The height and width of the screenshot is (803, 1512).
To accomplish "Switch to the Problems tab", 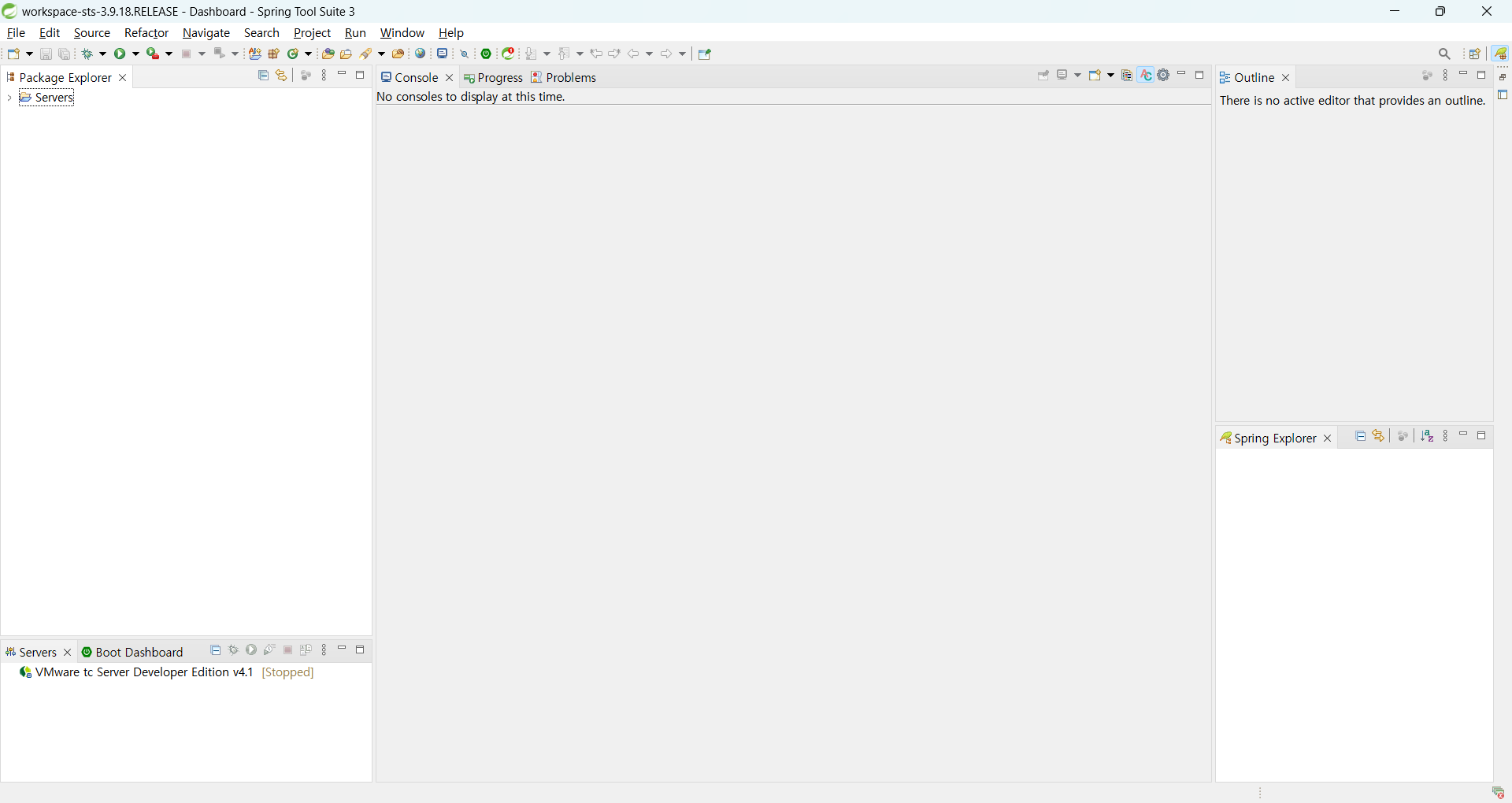I will (565, 78).
